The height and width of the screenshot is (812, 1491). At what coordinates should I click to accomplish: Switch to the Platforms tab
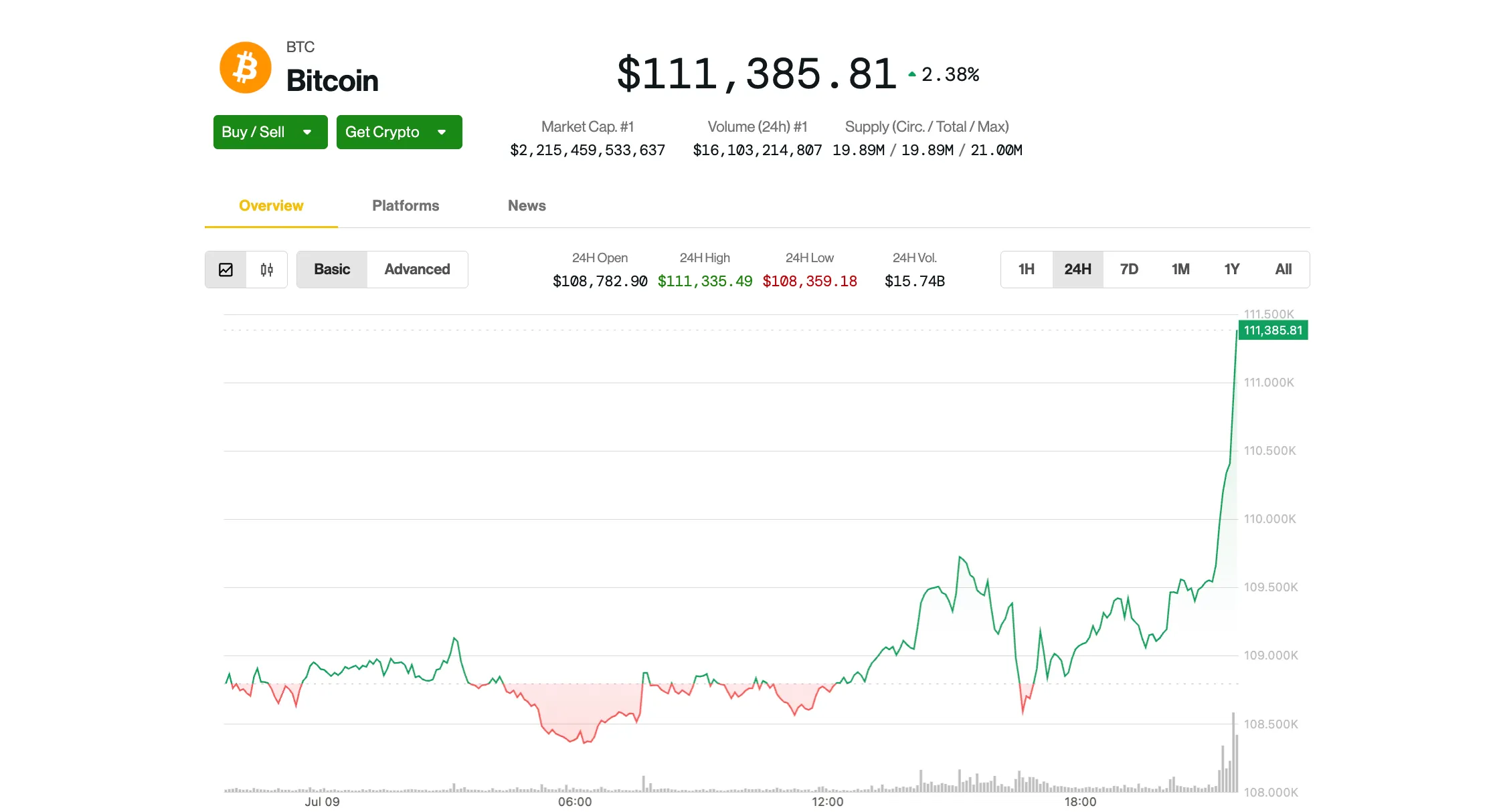(406, 205)
